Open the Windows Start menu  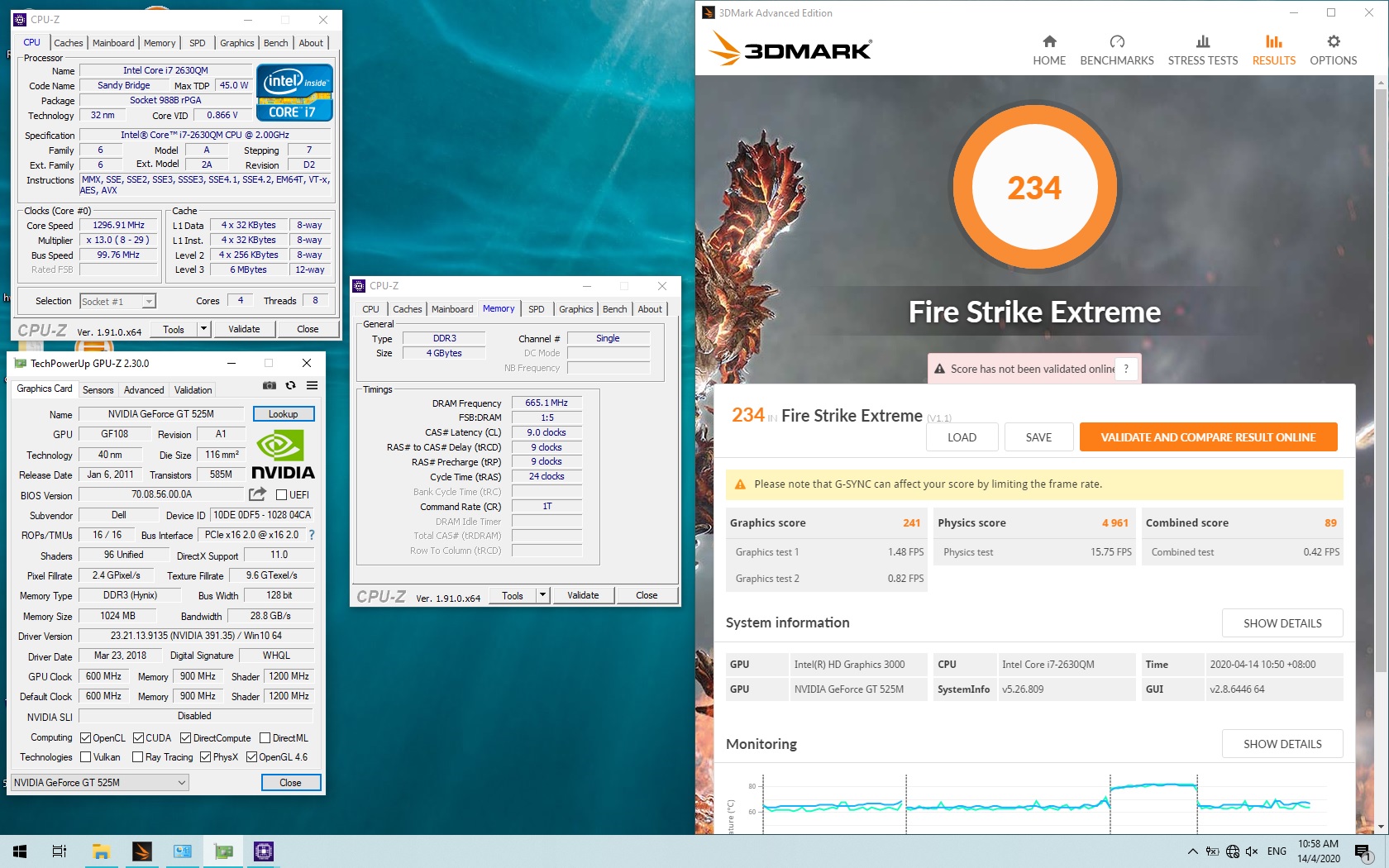[x=20, y=851]
